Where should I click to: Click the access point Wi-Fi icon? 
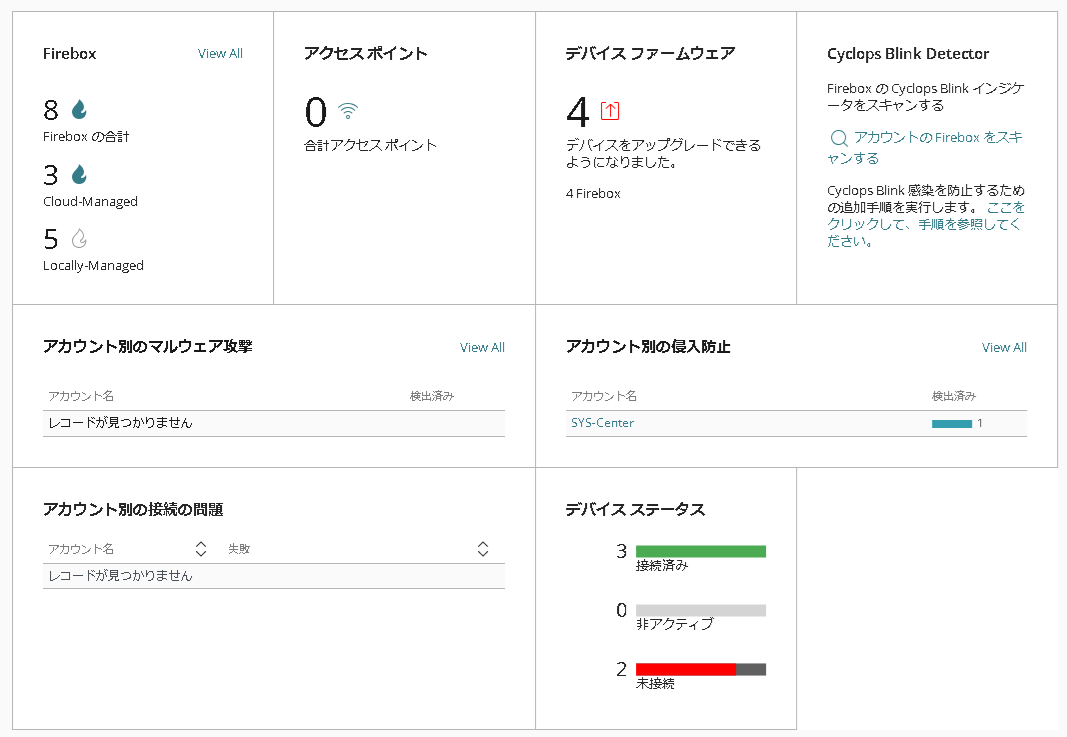(x=348, y=111)
